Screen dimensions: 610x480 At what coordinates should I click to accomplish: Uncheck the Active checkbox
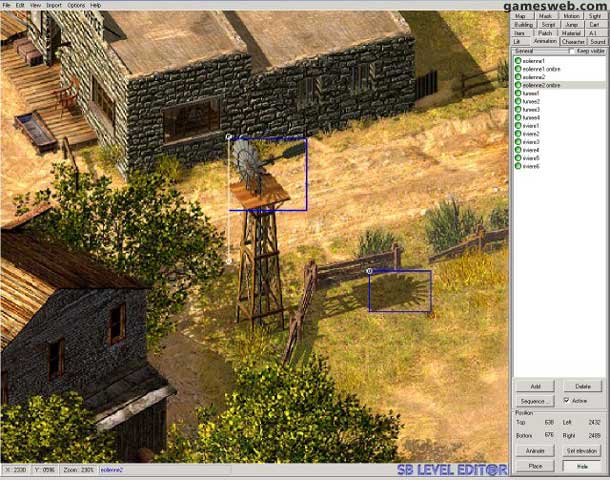567,400
